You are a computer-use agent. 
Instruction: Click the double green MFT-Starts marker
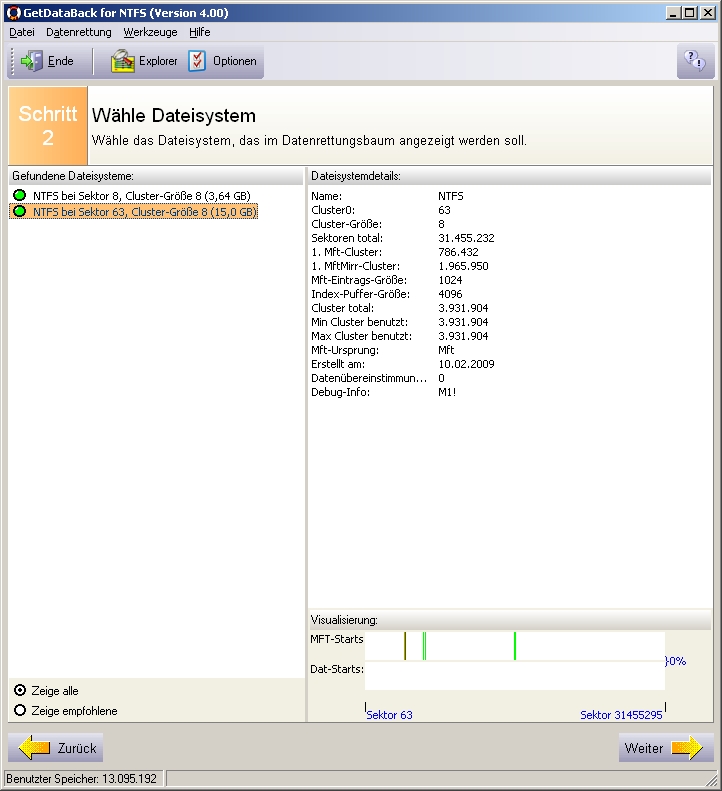424,646
